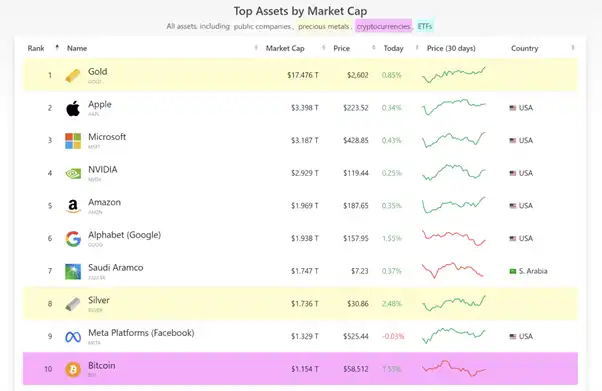Click the Gold bar icon

pyautogui.click(x=73, y=75)
